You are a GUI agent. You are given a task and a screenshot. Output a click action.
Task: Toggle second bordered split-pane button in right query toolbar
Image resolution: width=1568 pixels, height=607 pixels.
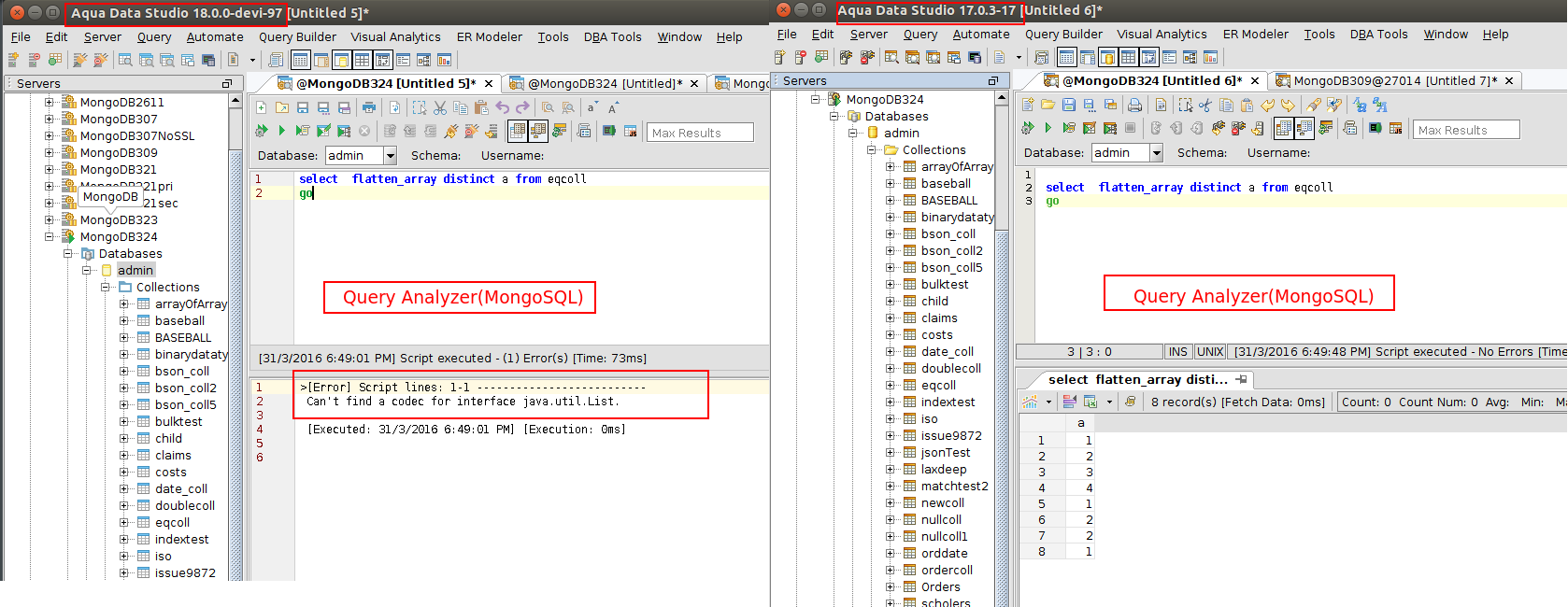pos(1304,128)
